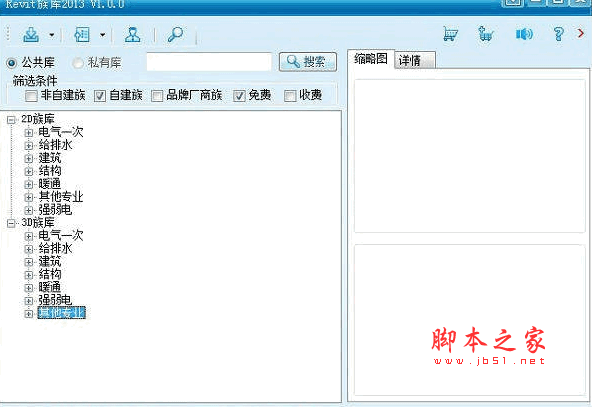Expand 结构 under 2D族库
The height and width of the screenshot is (407, 592).
click(x=29, y=172)
